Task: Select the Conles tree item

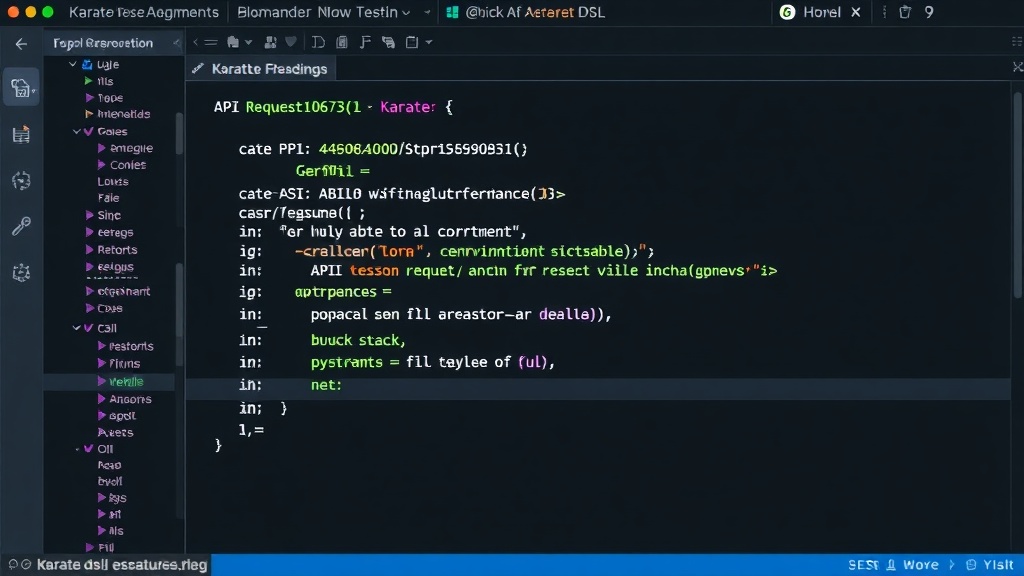Action: (x=127, y=165)
